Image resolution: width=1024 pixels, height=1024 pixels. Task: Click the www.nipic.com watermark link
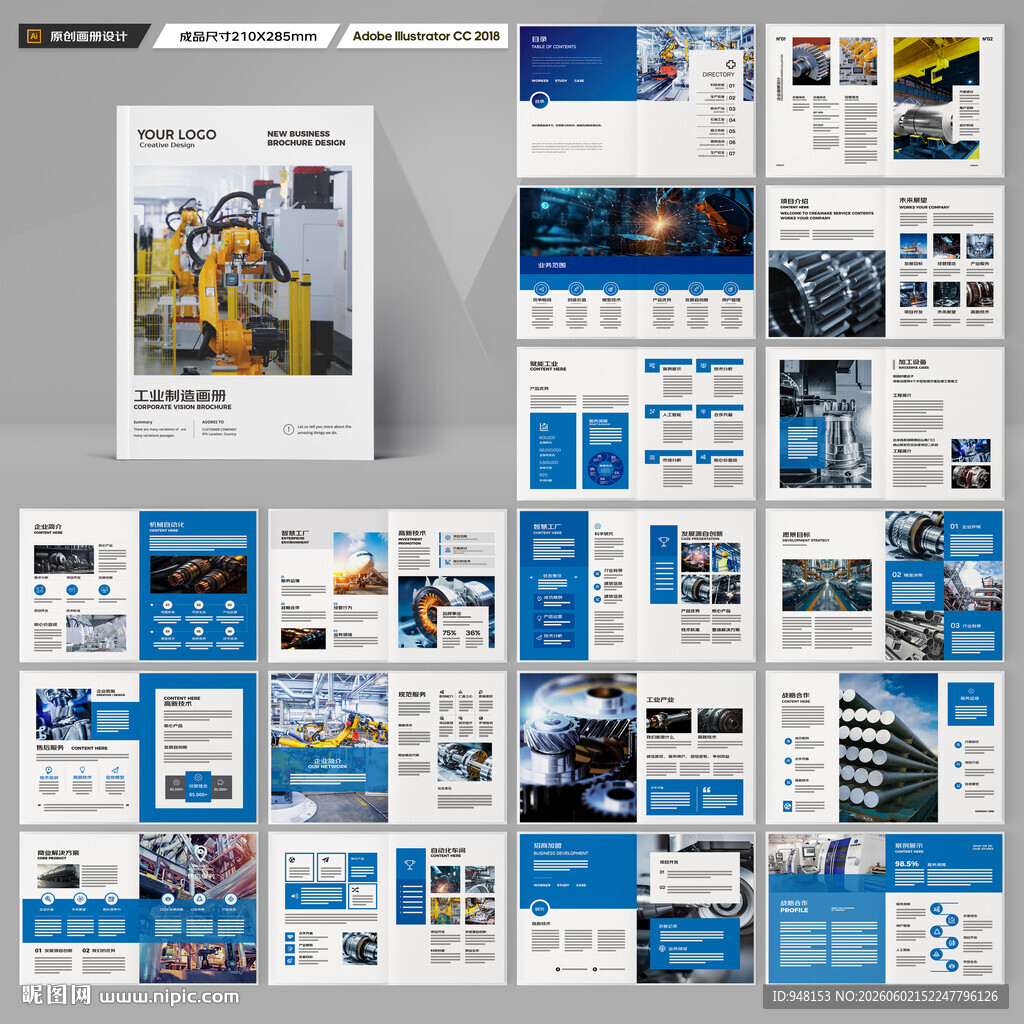tap(169, 997)
